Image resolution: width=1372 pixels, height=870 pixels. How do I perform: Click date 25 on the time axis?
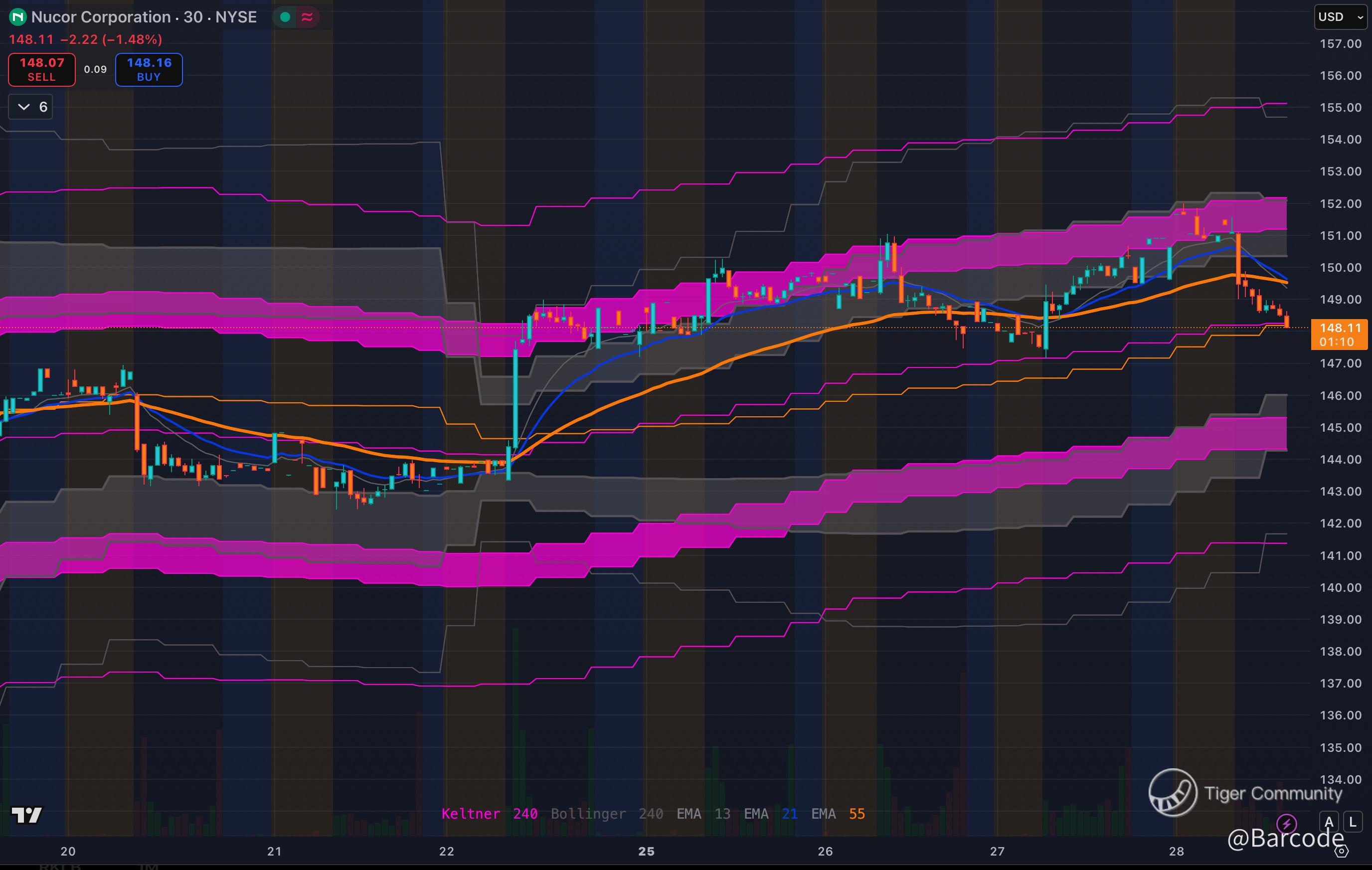(646, 851)
